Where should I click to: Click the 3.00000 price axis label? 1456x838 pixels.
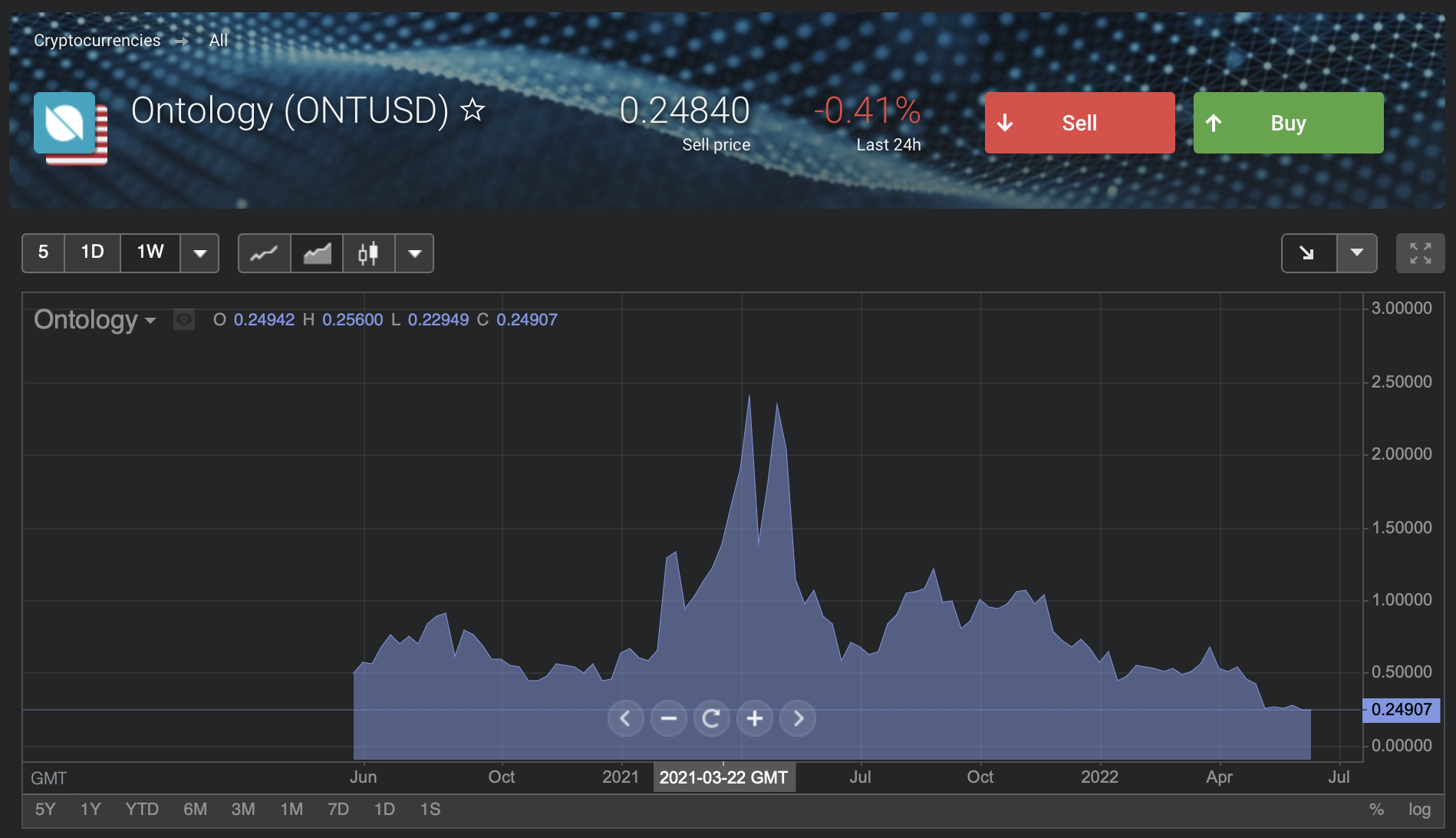pos(1402,308)
